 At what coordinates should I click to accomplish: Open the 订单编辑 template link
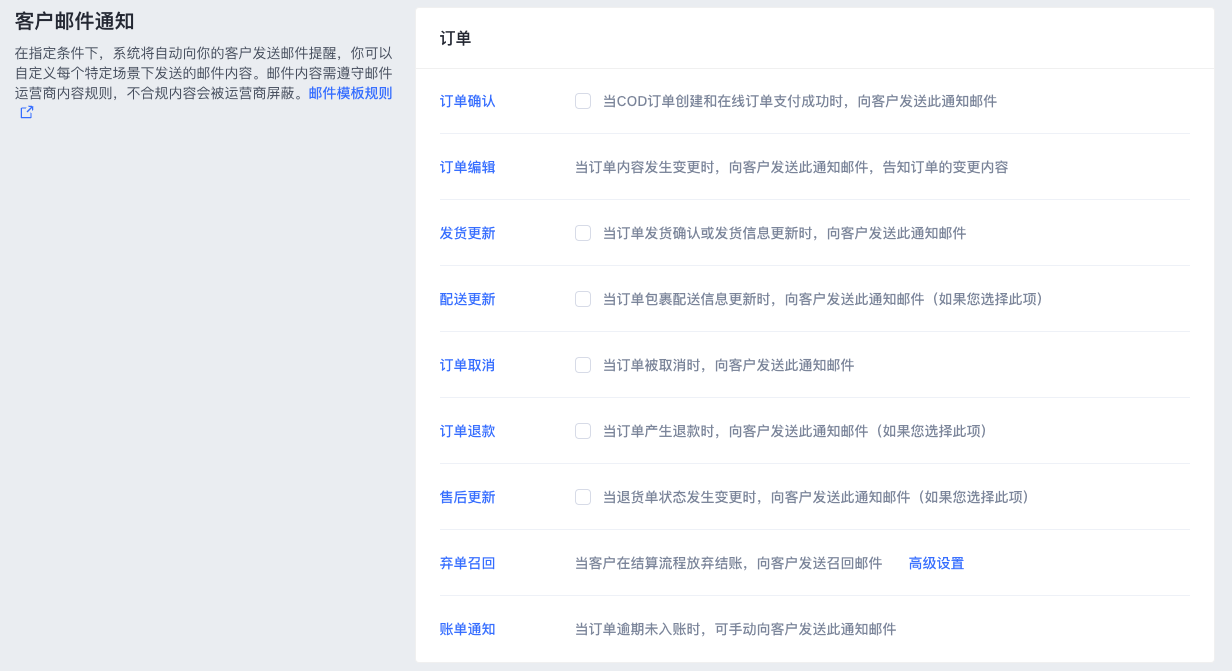point(468,167)
